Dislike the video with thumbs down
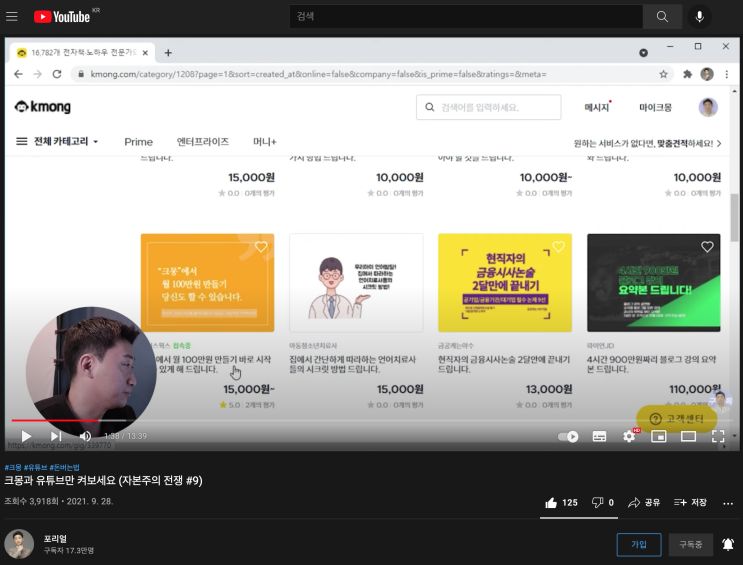The height and width of the screenshot is (565, 743). point(602,502)
